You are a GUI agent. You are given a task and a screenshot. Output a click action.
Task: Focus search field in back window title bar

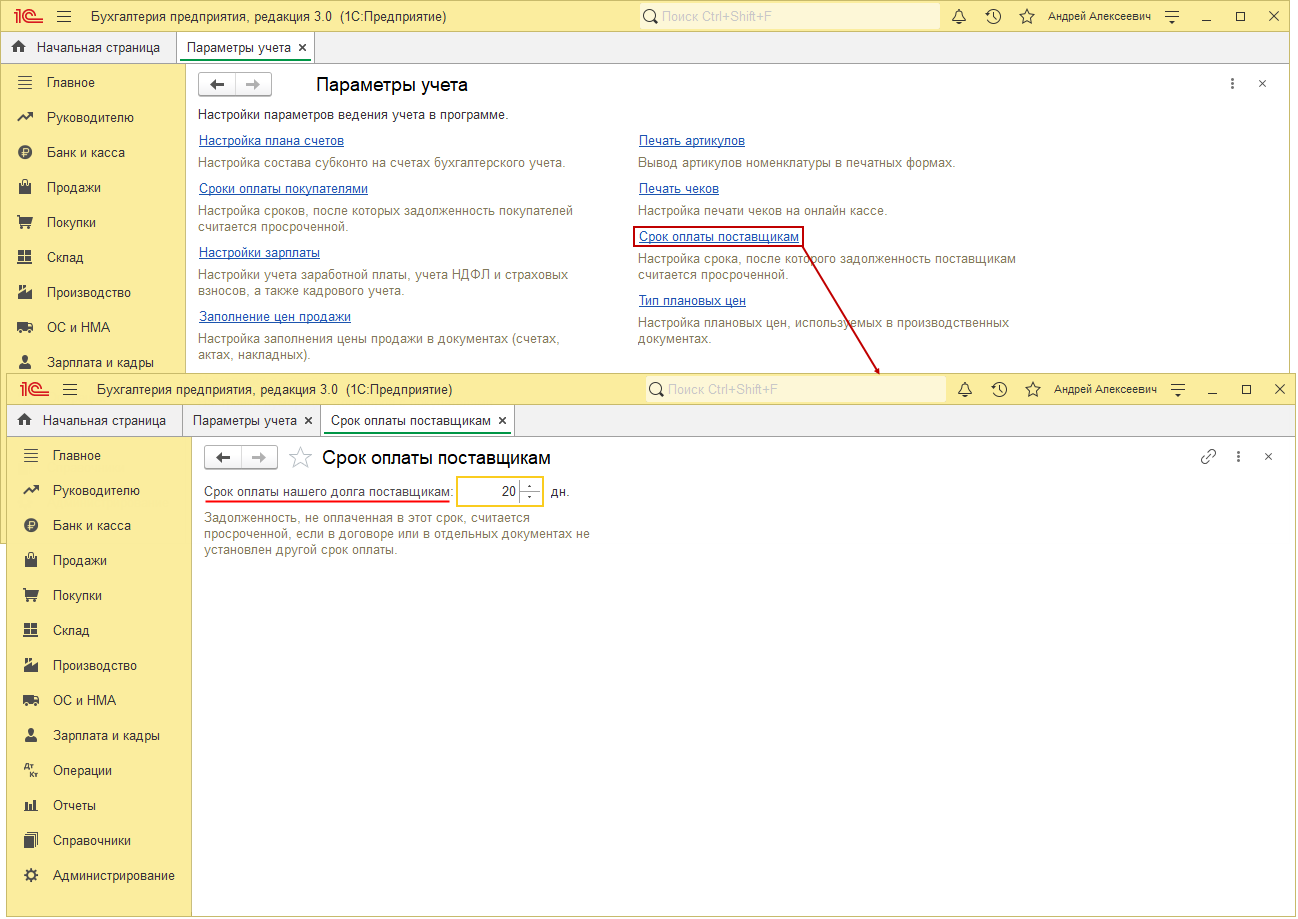(789, 17)
